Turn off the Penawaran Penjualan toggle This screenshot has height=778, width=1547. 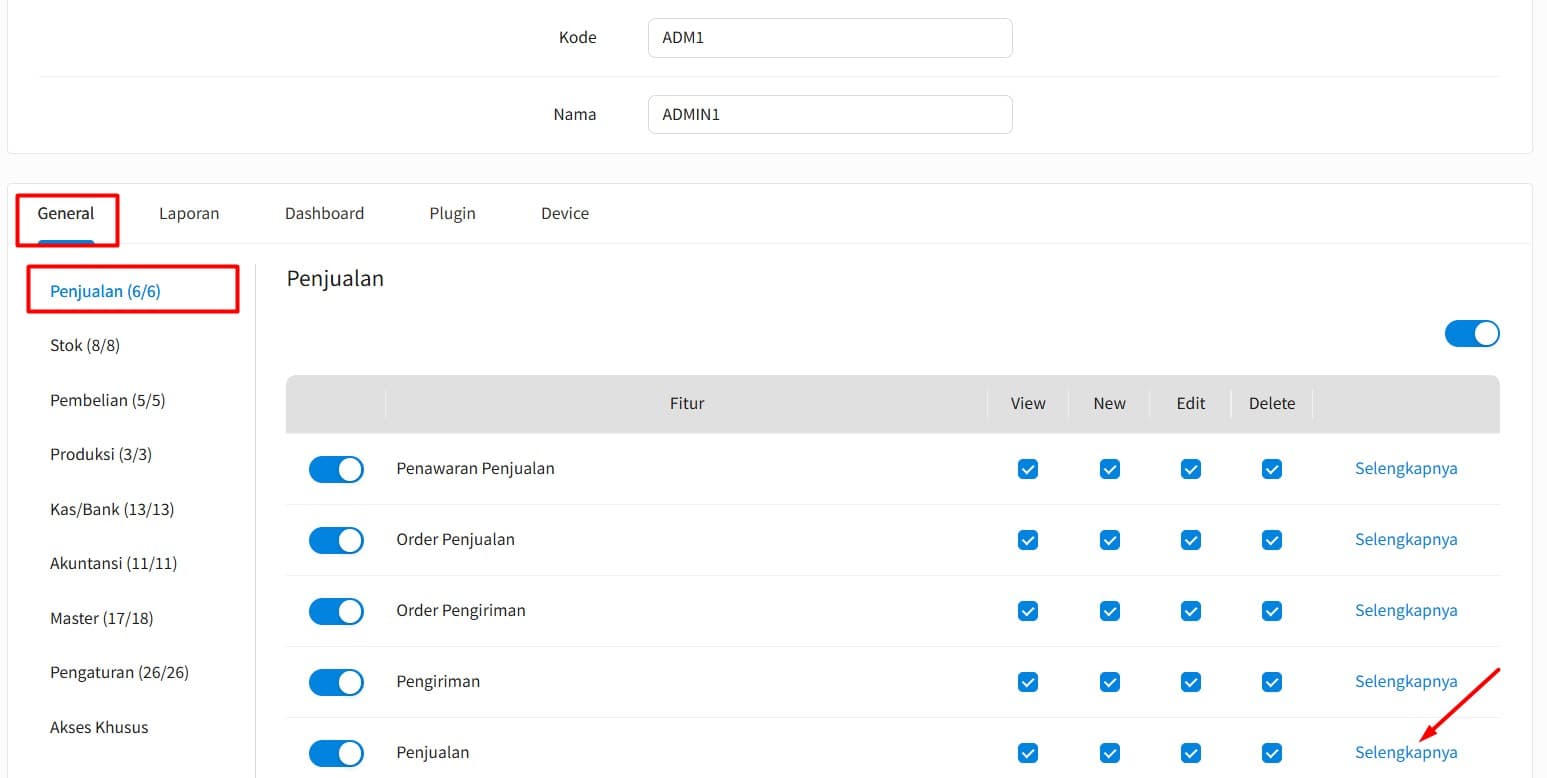point(336,468)
